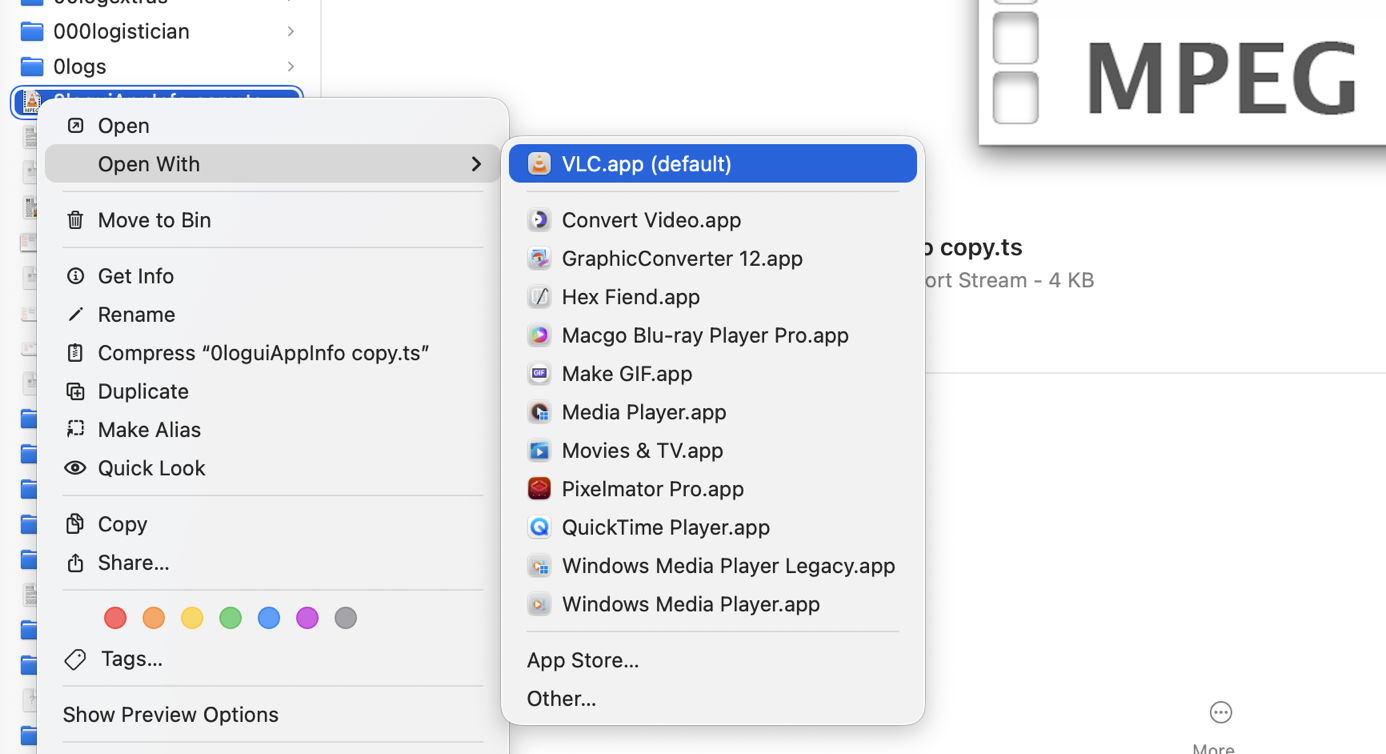Click the GraphicConverter 12 app icon

539,259
